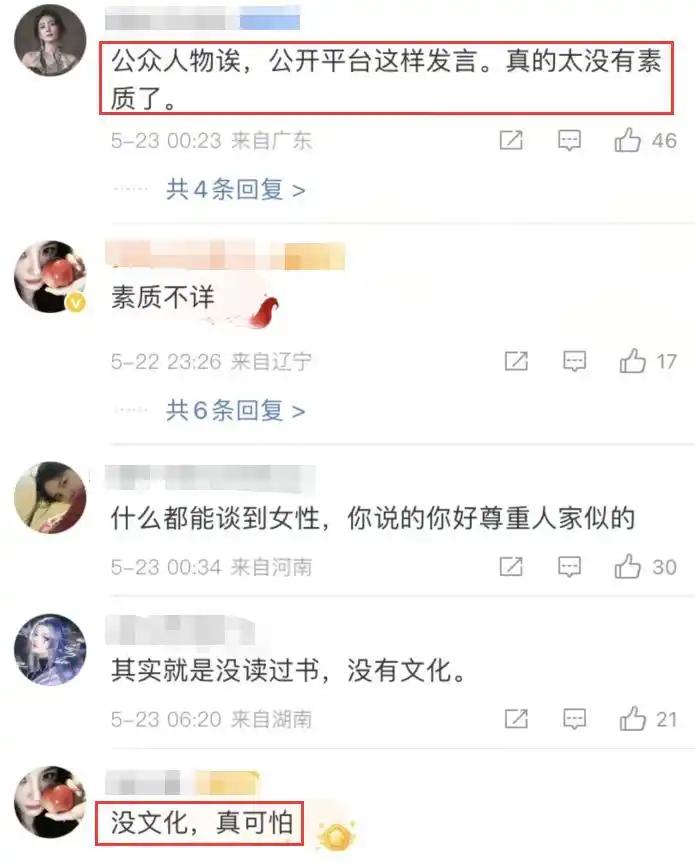Share the comment from 河南

point(511,567)
